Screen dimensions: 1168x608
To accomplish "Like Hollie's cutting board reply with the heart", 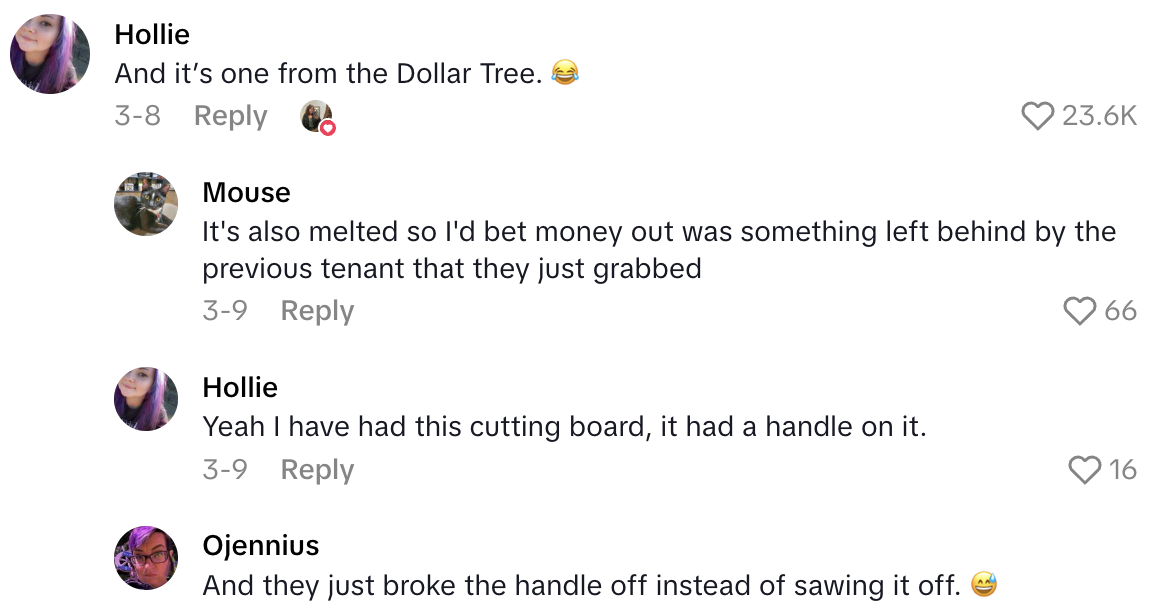I will coord(1085,469).
